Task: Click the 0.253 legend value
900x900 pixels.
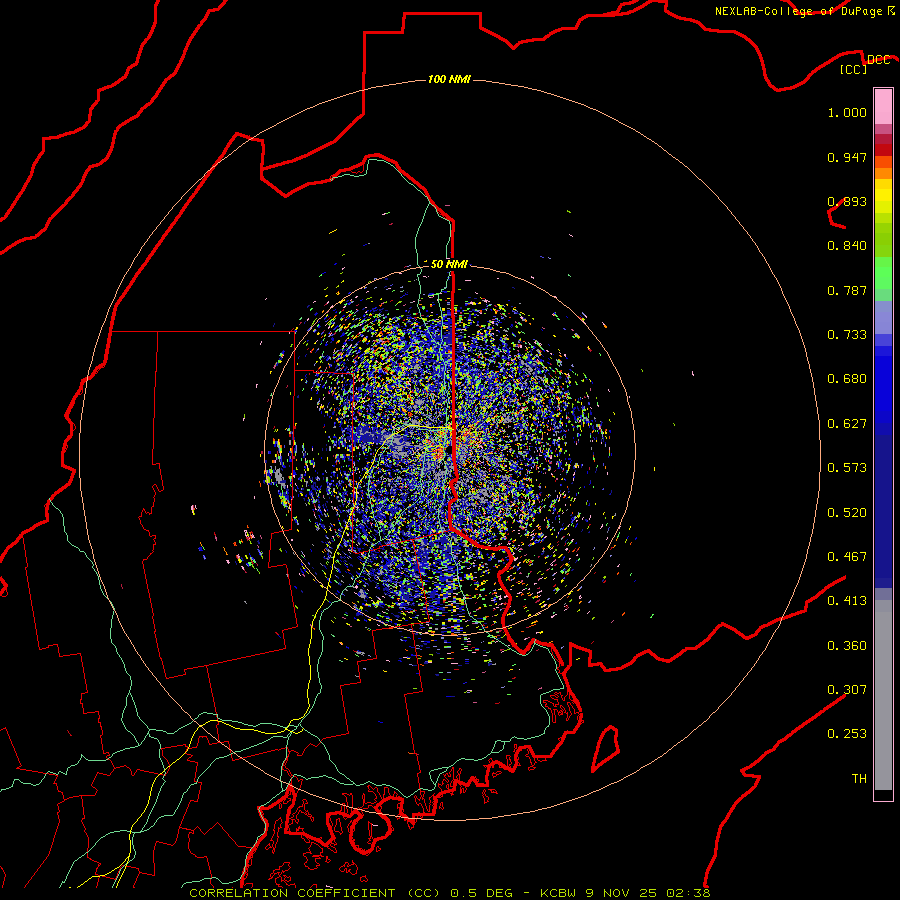Action: tap(847, 734)
